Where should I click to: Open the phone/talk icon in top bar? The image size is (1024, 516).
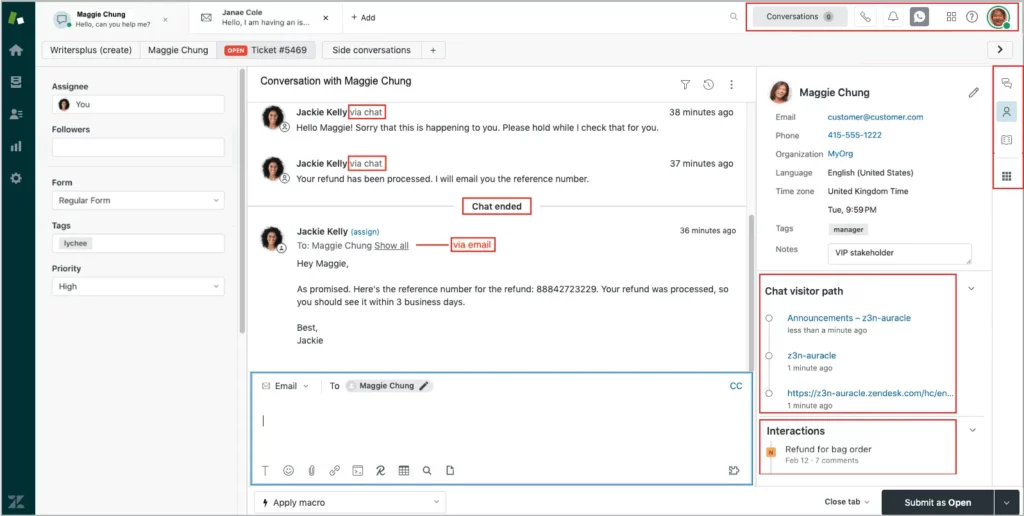(x=866, y=17)
